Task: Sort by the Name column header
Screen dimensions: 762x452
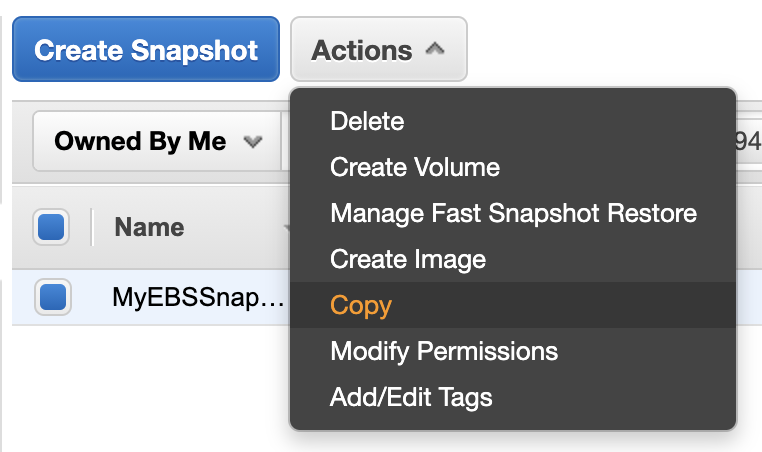Action: pyautogui.click(x=149, y=227)
